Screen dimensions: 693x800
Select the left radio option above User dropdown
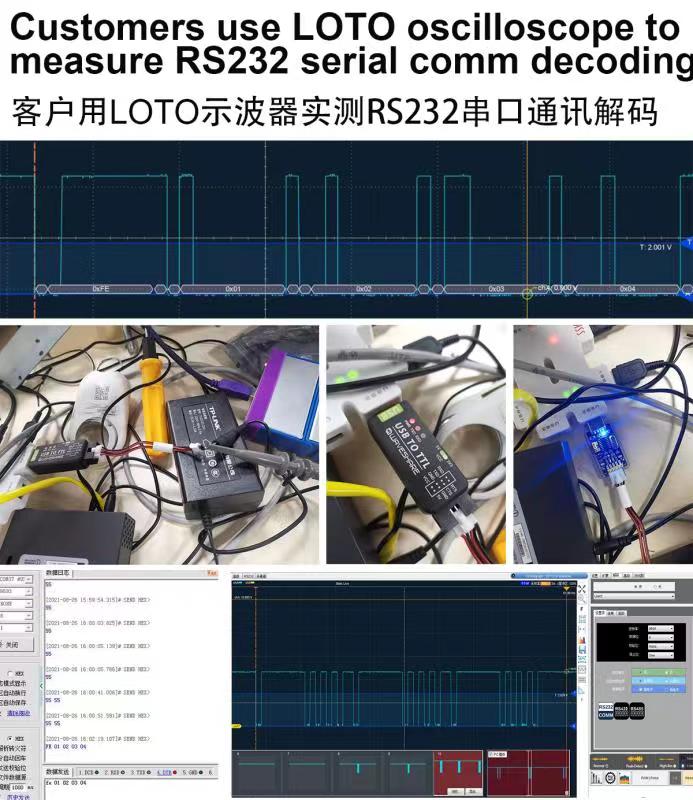click(635, 586)
